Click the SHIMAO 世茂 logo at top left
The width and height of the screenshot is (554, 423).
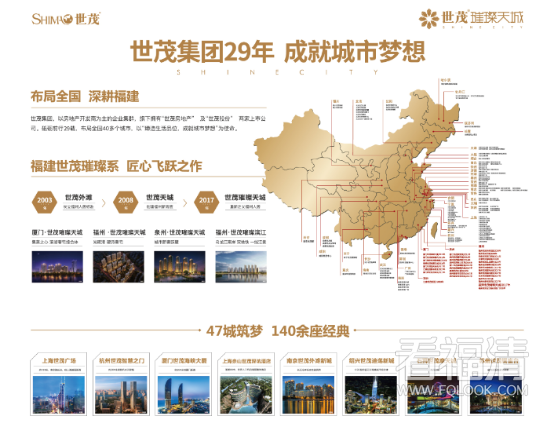66,19
